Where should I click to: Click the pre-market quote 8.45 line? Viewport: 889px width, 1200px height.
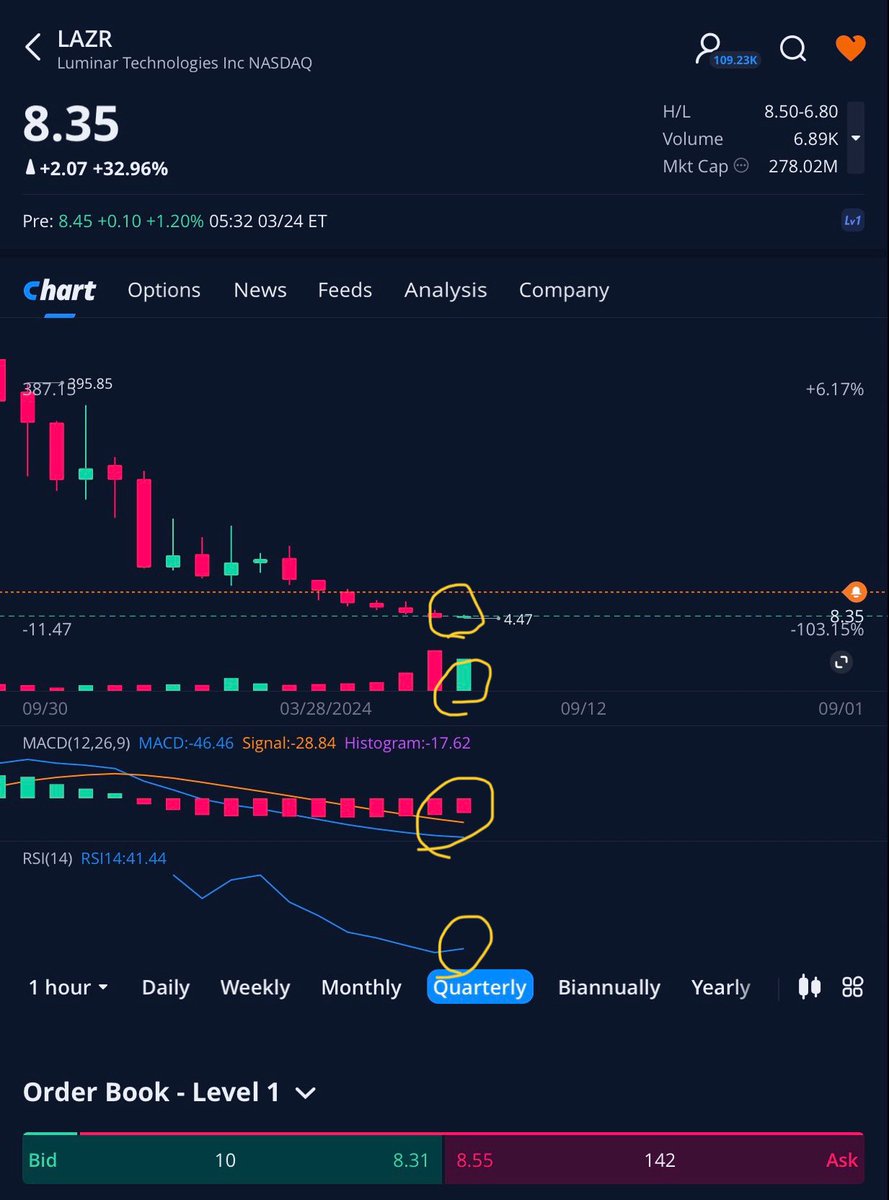175,221
